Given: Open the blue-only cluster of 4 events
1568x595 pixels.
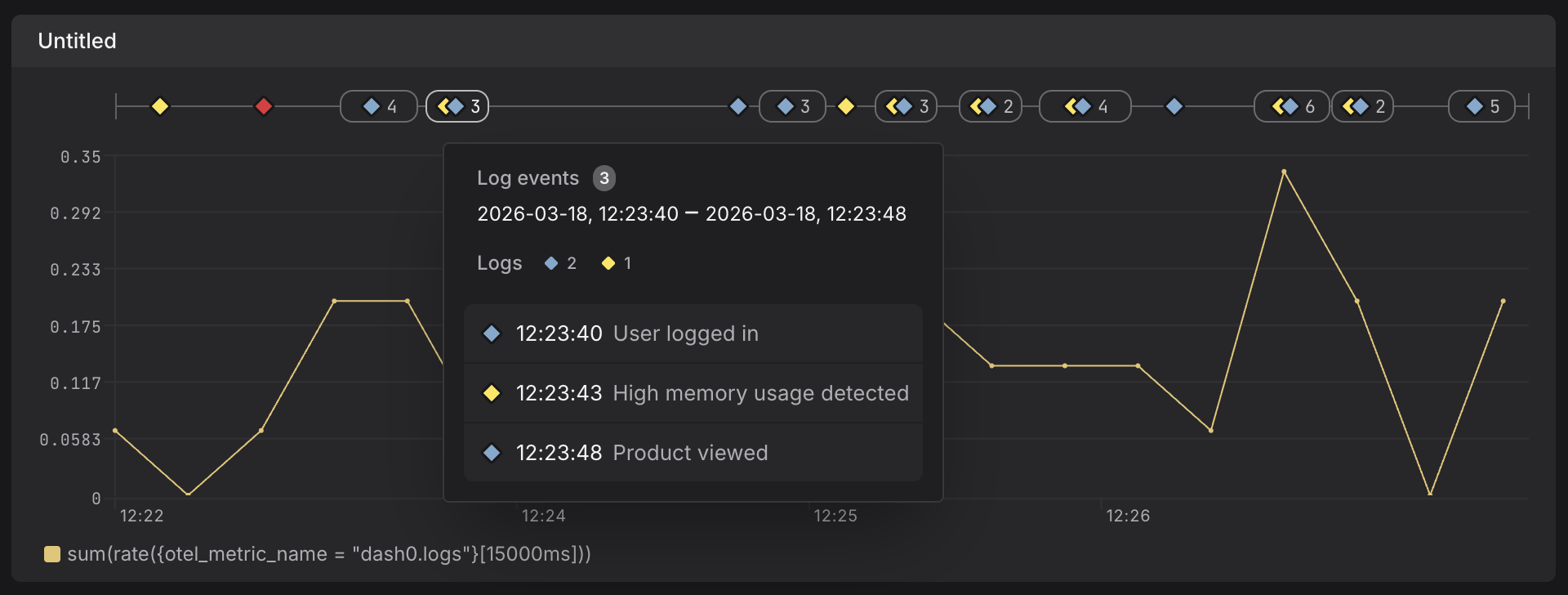Looking at the screenshot, I should (x=379, y=106).
